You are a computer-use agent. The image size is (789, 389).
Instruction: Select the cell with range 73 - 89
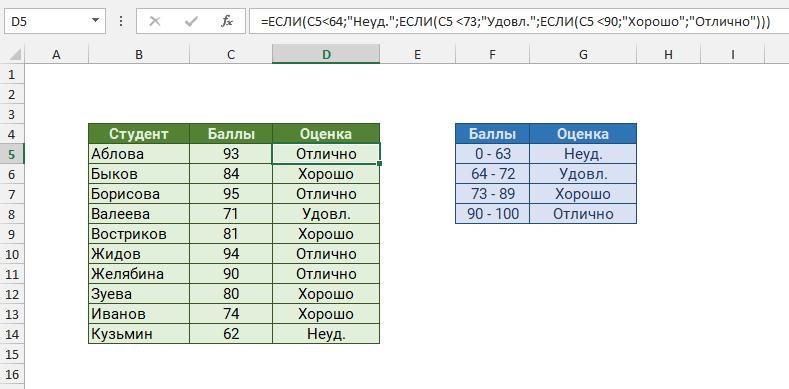(493, 194)
